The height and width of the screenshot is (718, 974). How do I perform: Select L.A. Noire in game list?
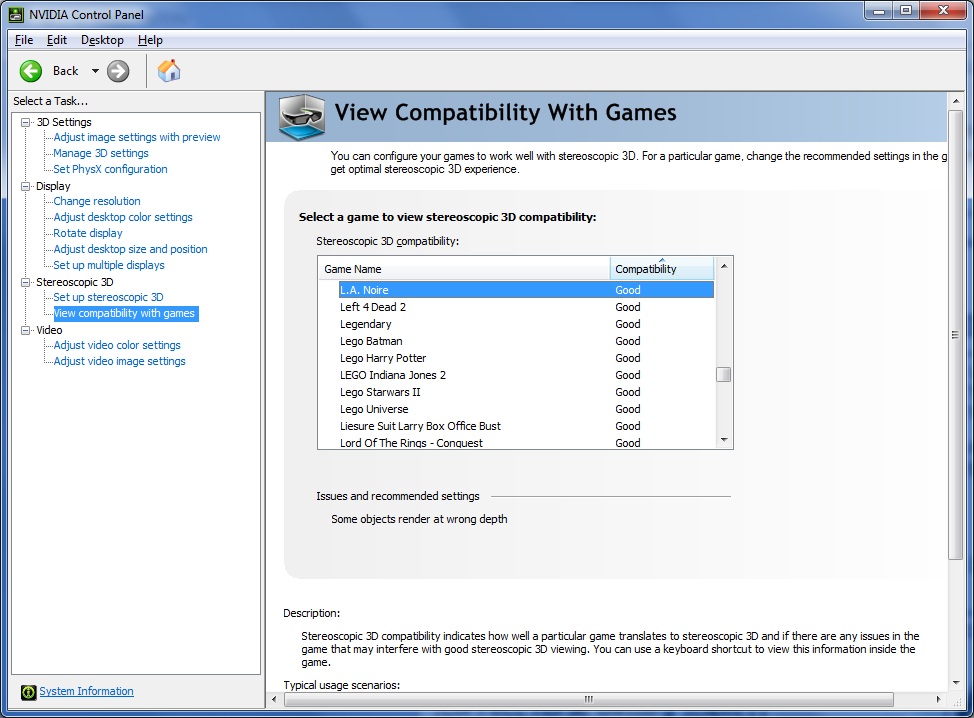click(526, 290)
